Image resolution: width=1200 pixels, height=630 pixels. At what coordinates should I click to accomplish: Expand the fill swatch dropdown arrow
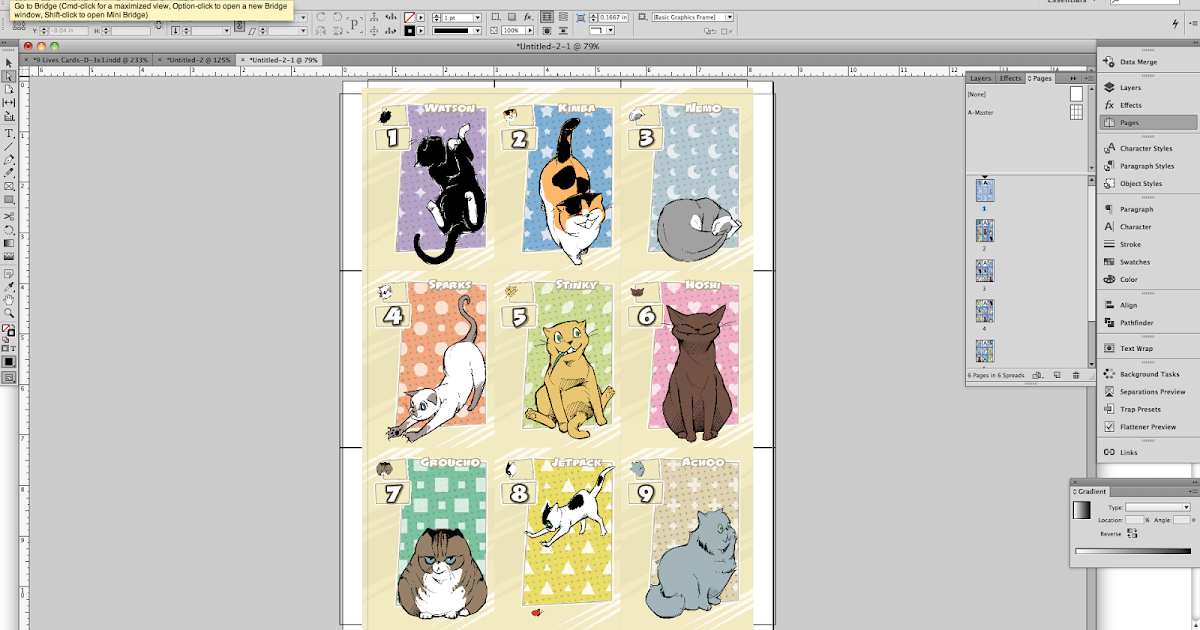421,17
